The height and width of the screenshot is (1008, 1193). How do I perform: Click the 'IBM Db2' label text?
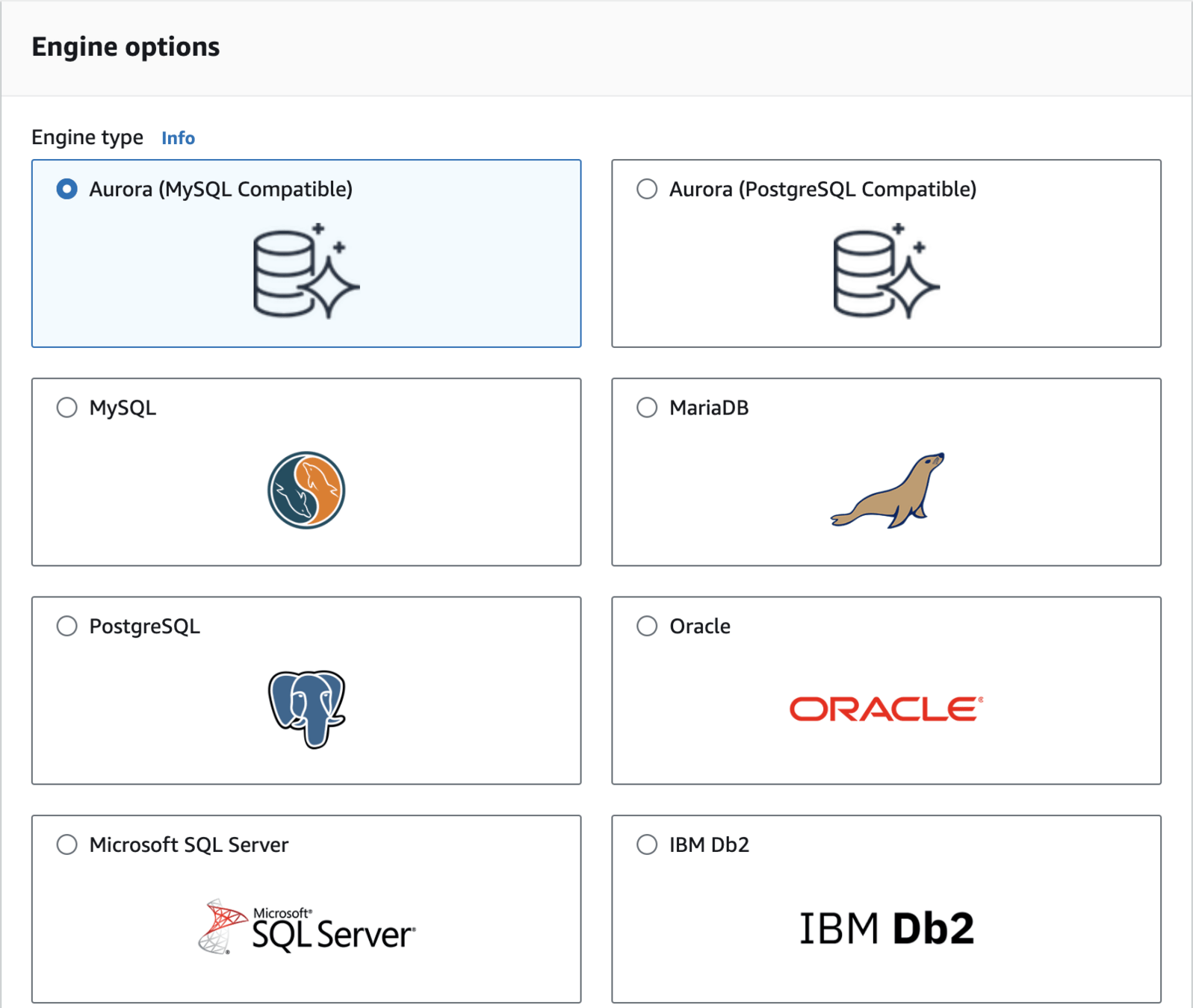709,844
